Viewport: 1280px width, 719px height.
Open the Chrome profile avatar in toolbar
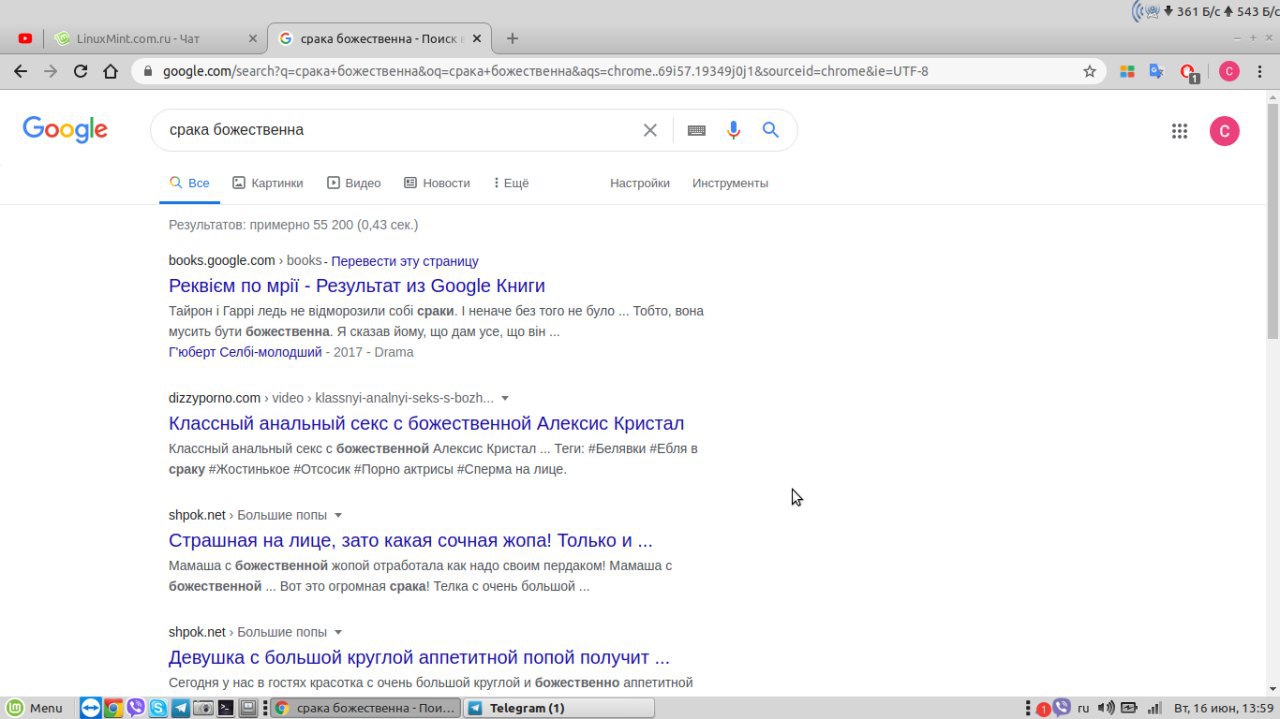coord(1229,71)
